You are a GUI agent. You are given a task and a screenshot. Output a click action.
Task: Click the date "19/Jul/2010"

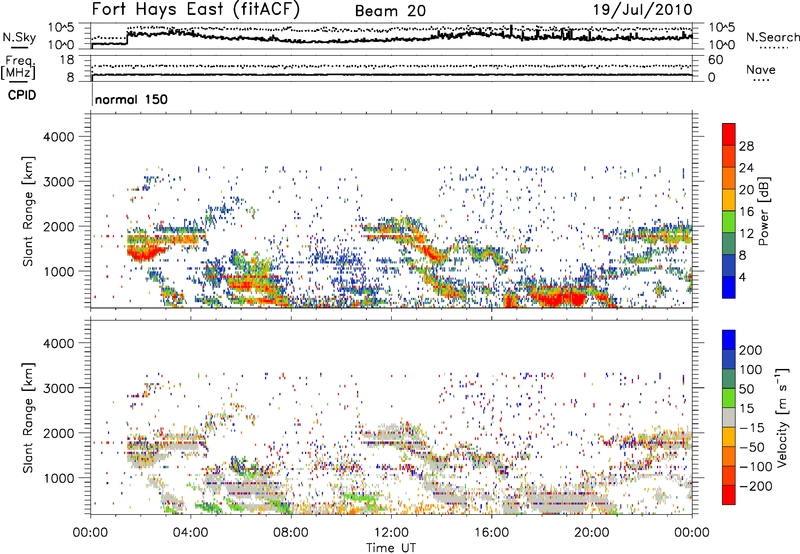[x=642, y=10]
